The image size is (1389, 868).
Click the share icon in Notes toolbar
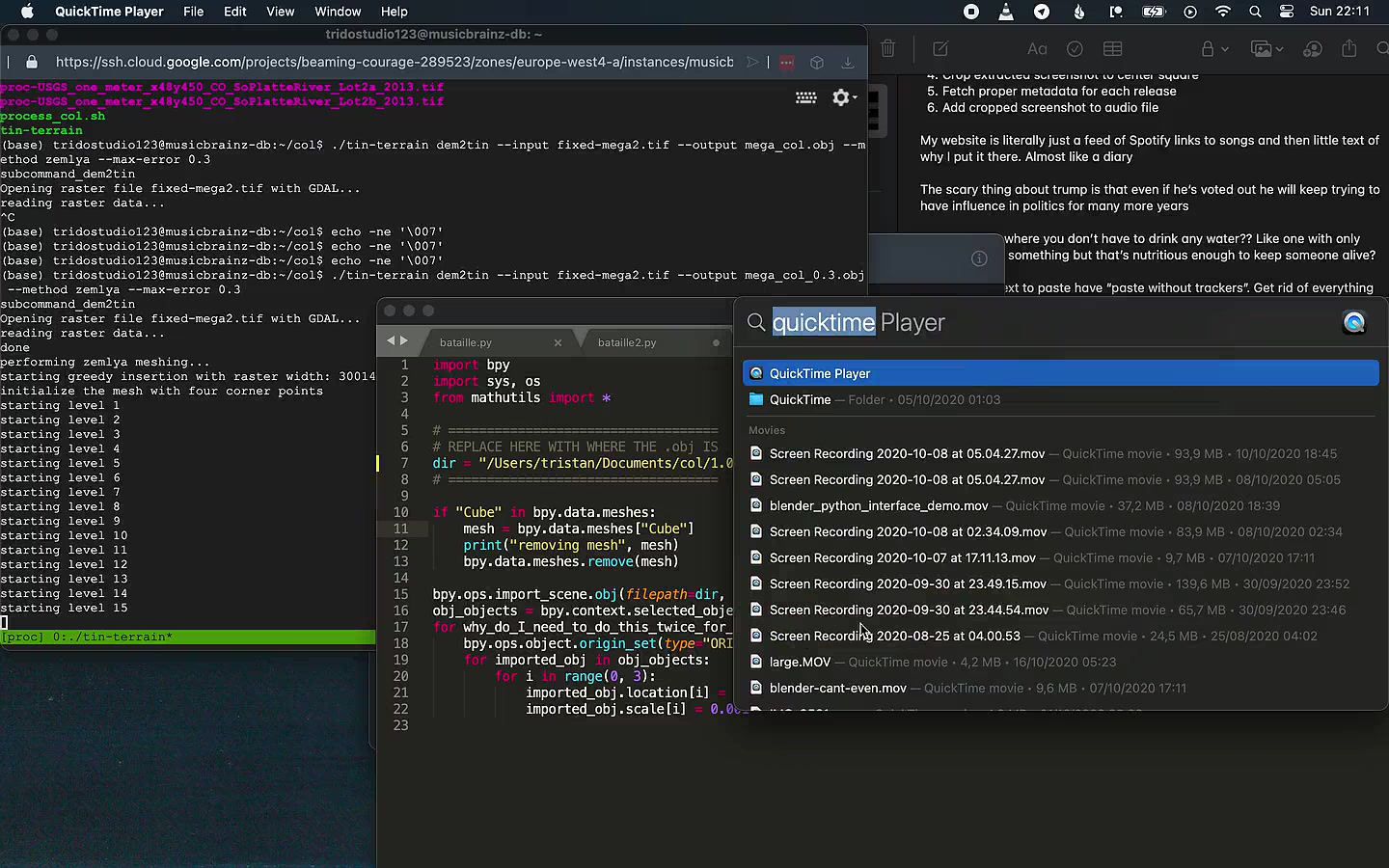coord(1348,48)
